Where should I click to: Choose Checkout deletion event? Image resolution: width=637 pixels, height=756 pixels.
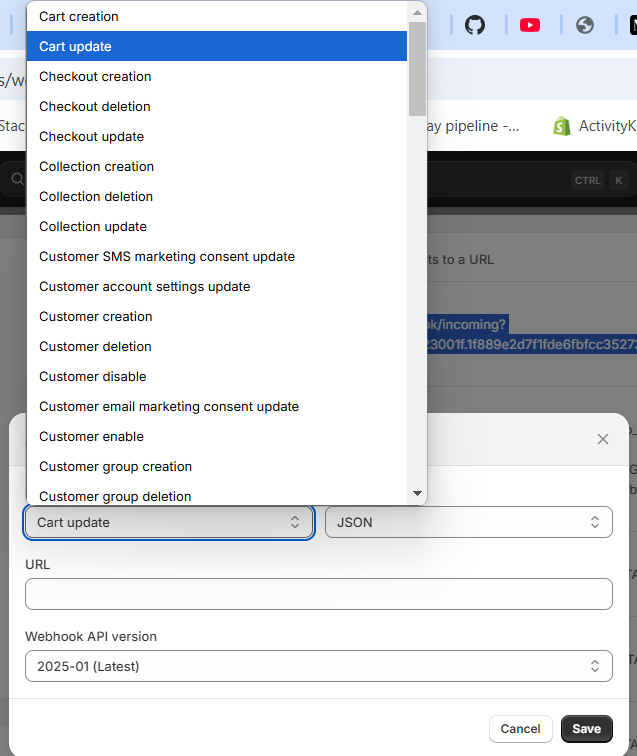[x=217, y=106]
